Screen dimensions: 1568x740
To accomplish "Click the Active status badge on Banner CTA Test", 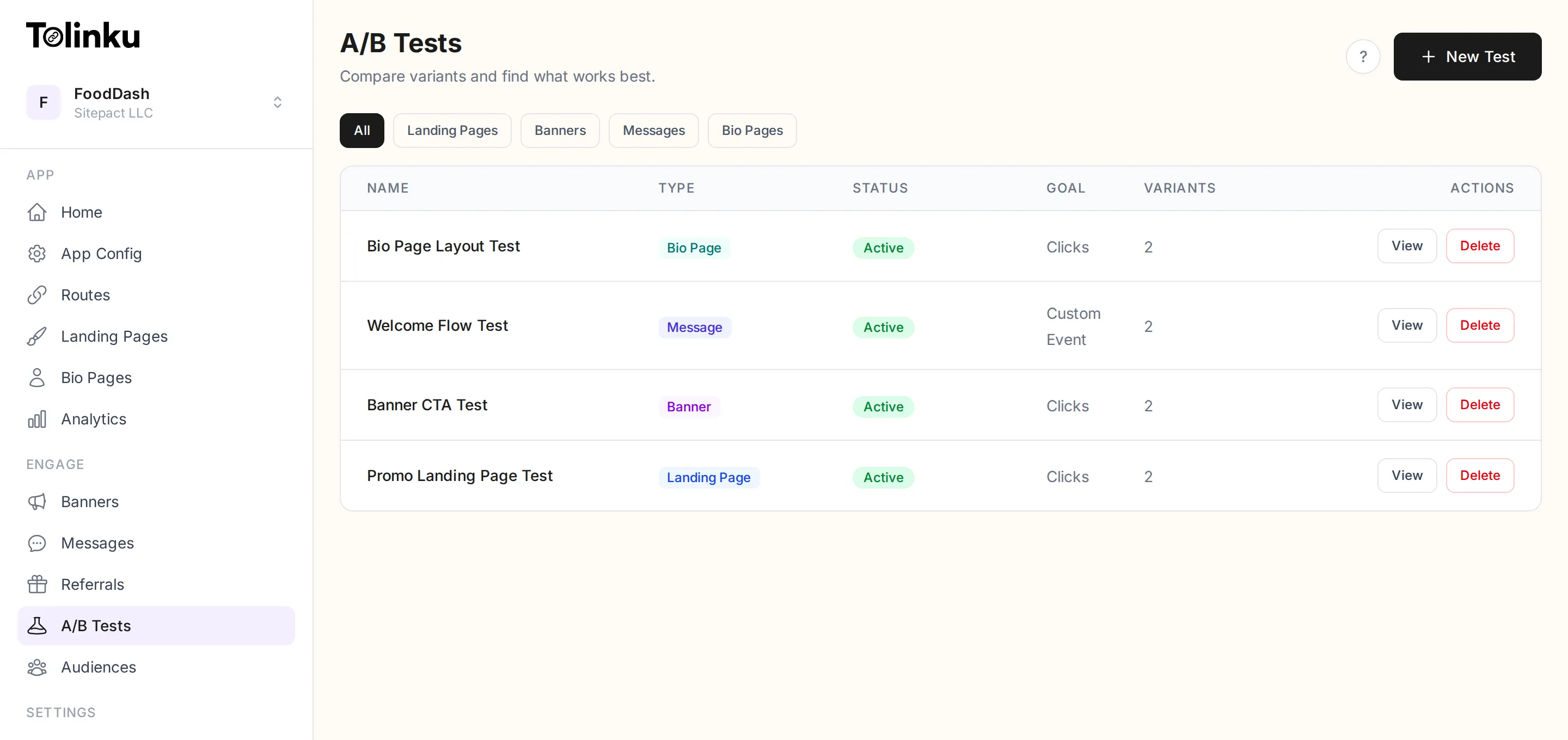I will (x=883, y=406).
